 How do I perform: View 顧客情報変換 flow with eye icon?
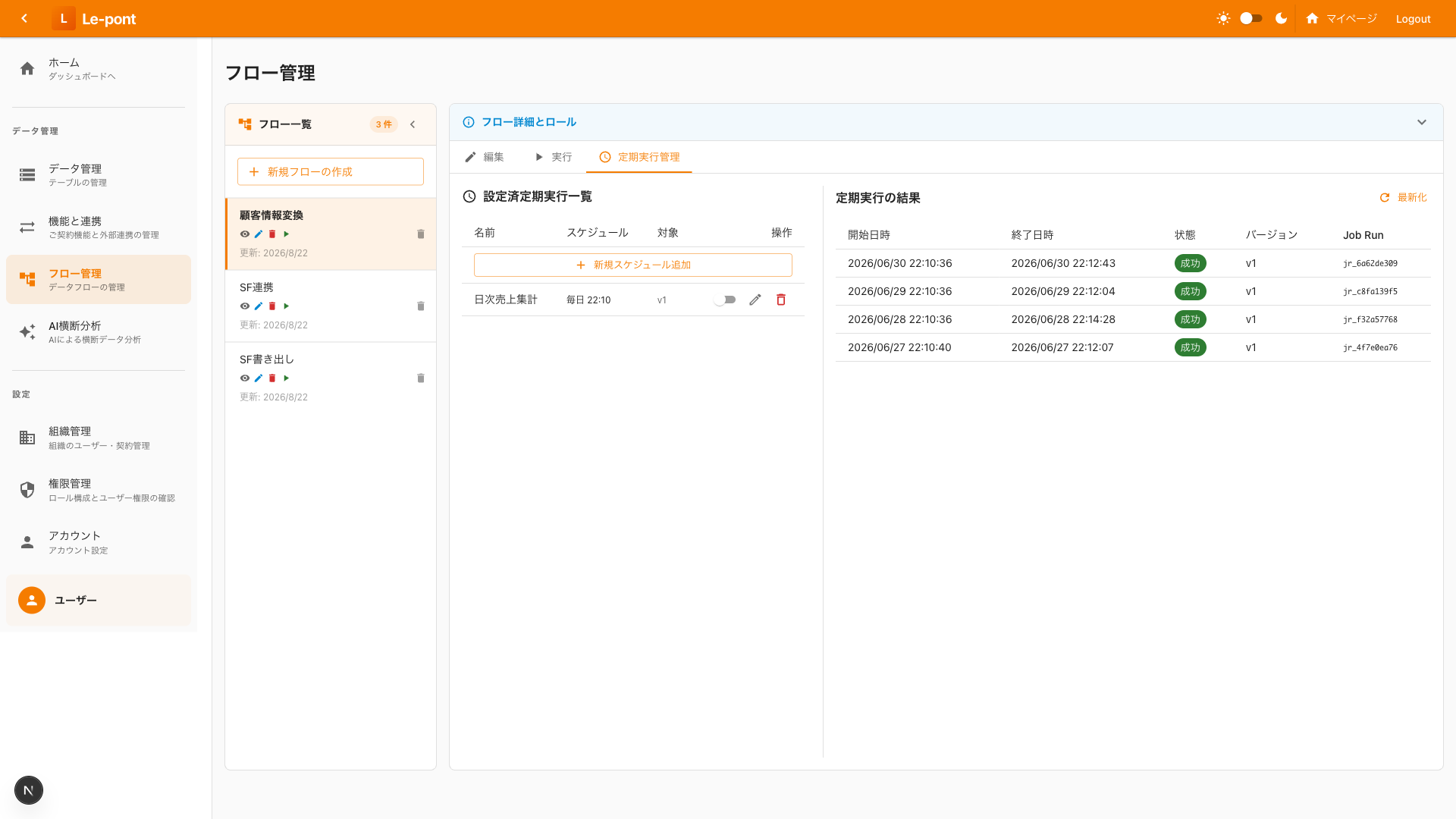click(x=245, y=234)
